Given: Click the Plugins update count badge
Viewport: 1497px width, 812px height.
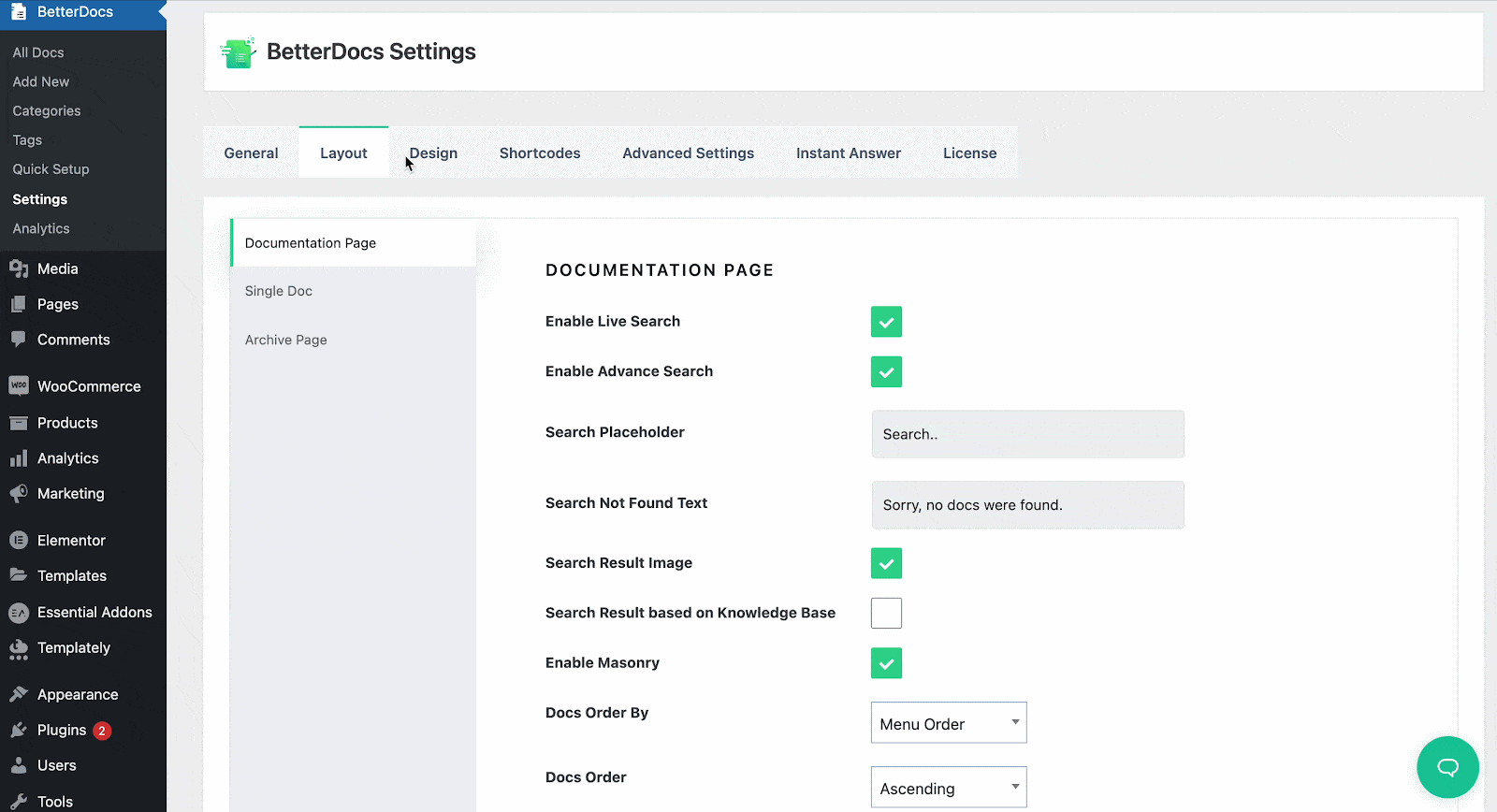Looking at the screenshot, I should (102, 731).
